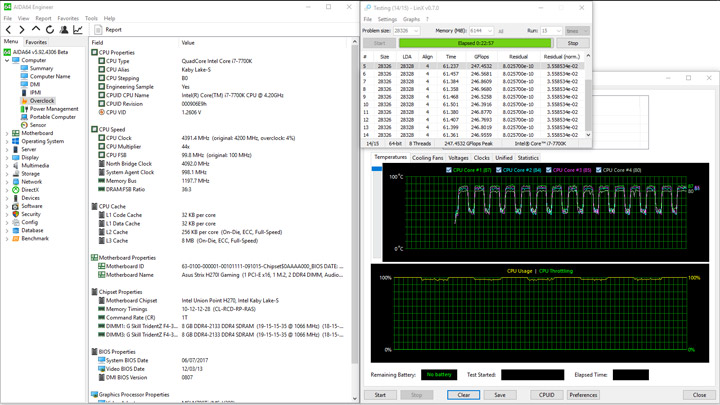Click the Back navigation arrow in AIDA64 toolbar
720x405 pixels.
9,30
